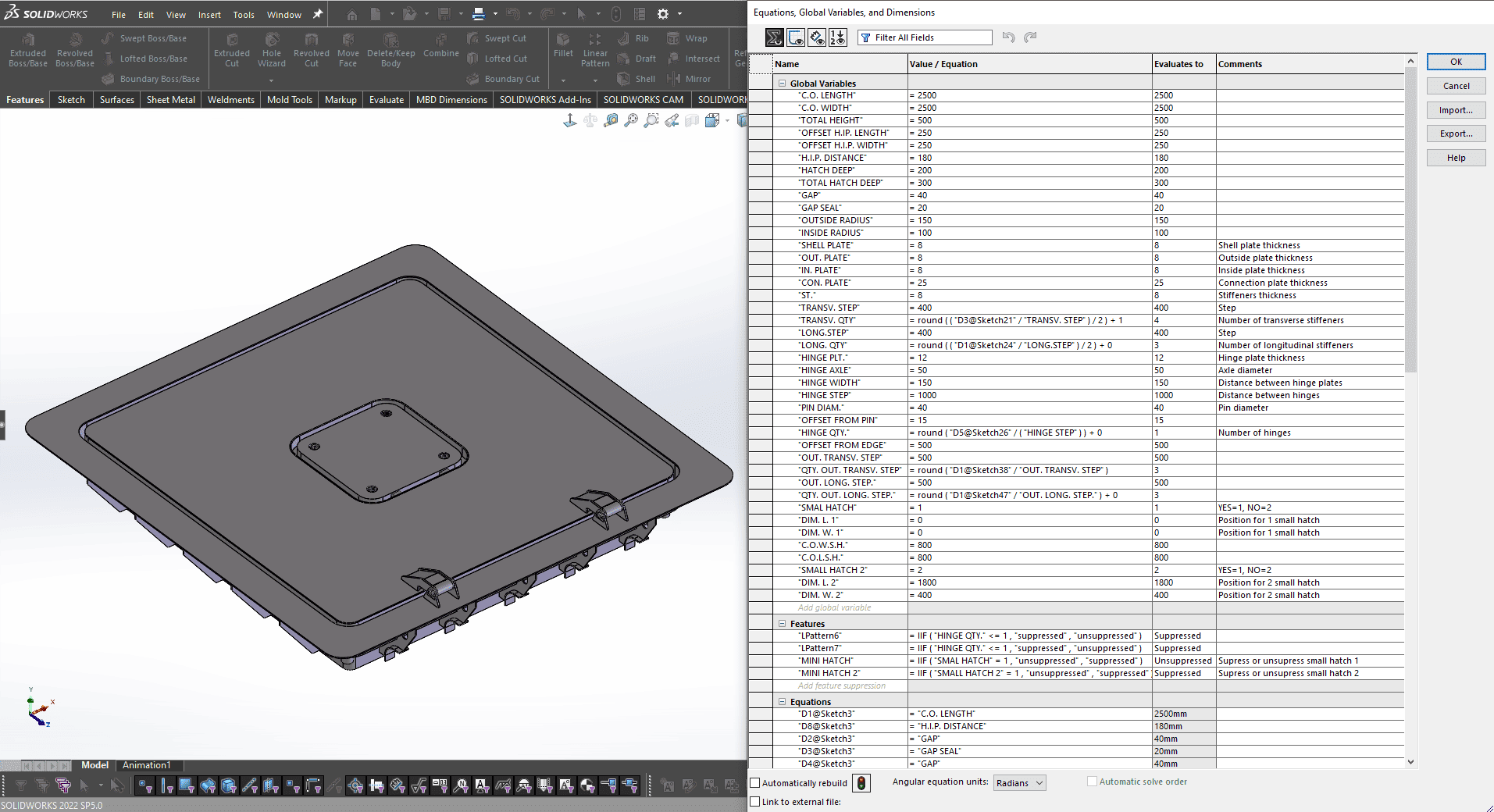This screenshot has height=812, width=1494.
Task: Collapse the Features section in the table
Action: point(782,624)
